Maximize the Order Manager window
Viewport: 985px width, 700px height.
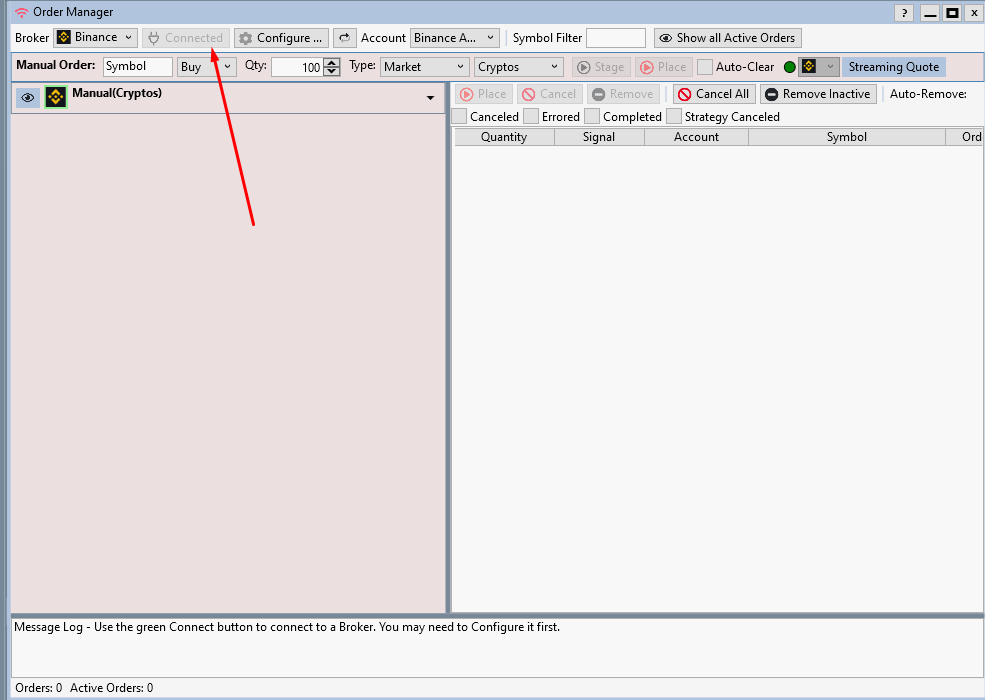tap(952, 13)
